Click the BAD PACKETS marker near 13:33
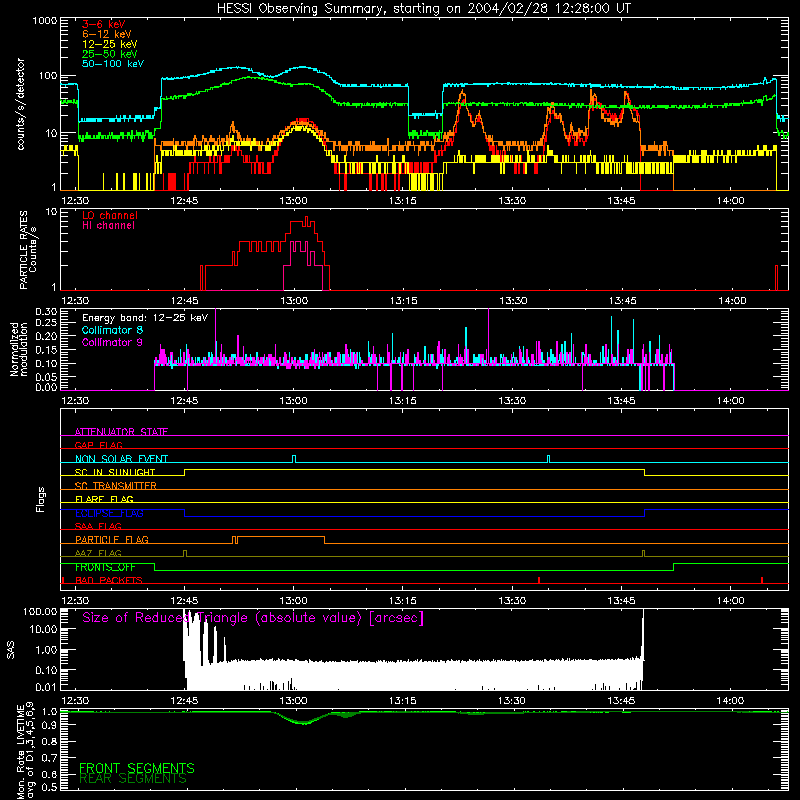800x800 pixels. point(539,580)
